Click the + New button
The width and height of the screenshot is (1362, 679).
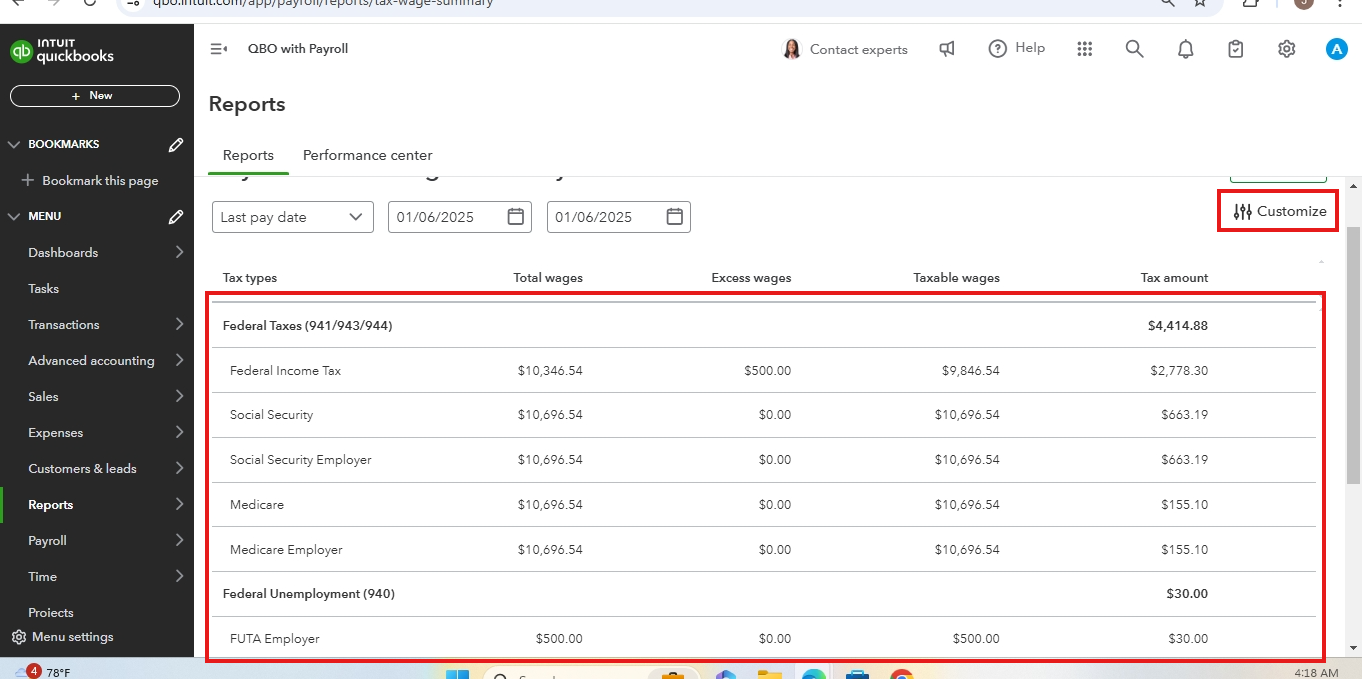(x=95, y=96)
